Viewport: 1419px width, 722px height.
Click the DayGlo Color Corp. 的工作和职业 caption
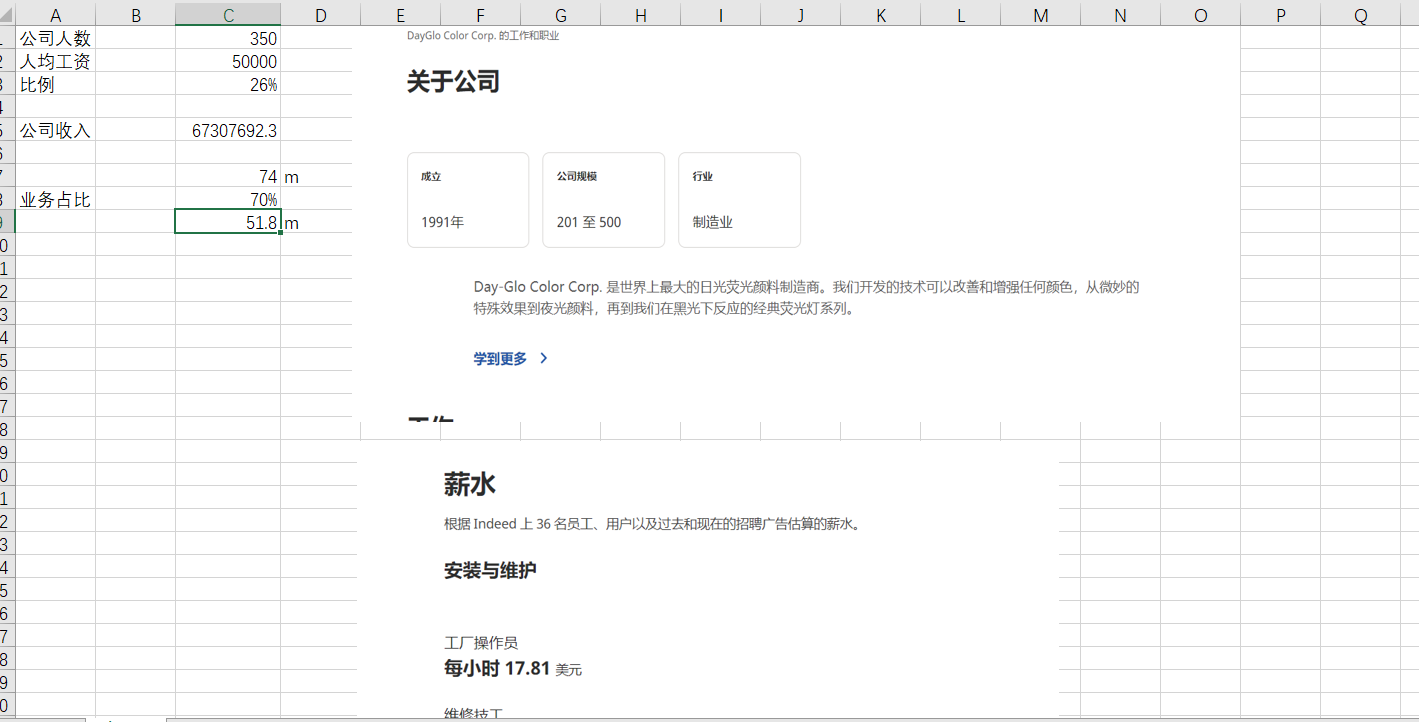[483, 36]
